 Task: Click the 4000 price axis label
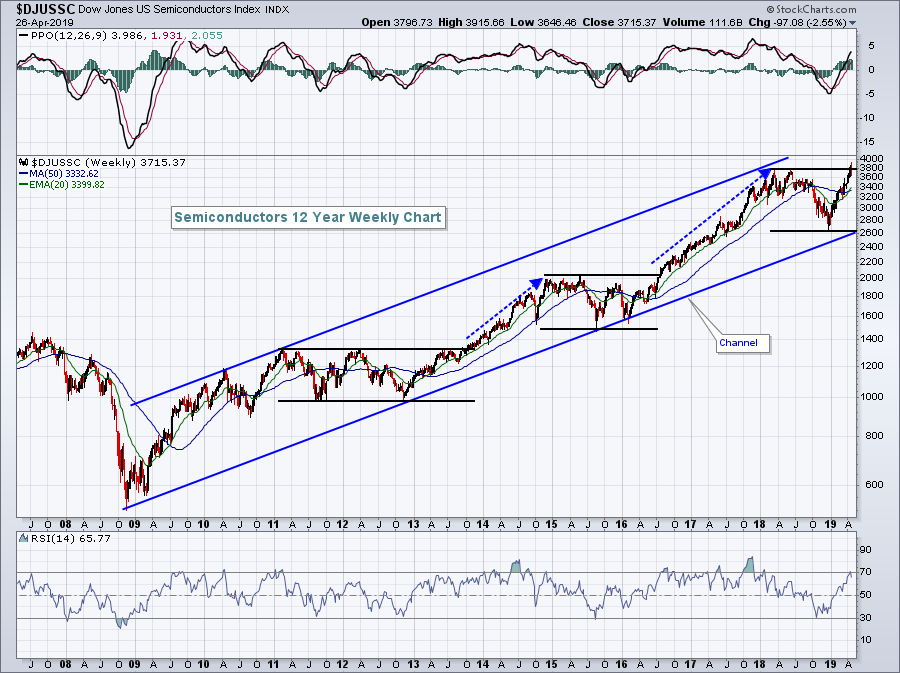[872, 158]
